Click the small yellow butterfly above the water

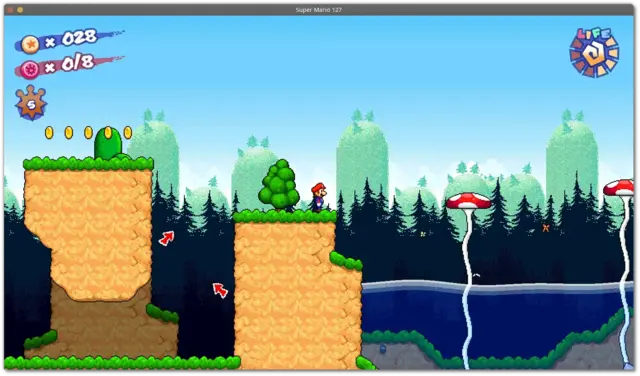(423, 234)
